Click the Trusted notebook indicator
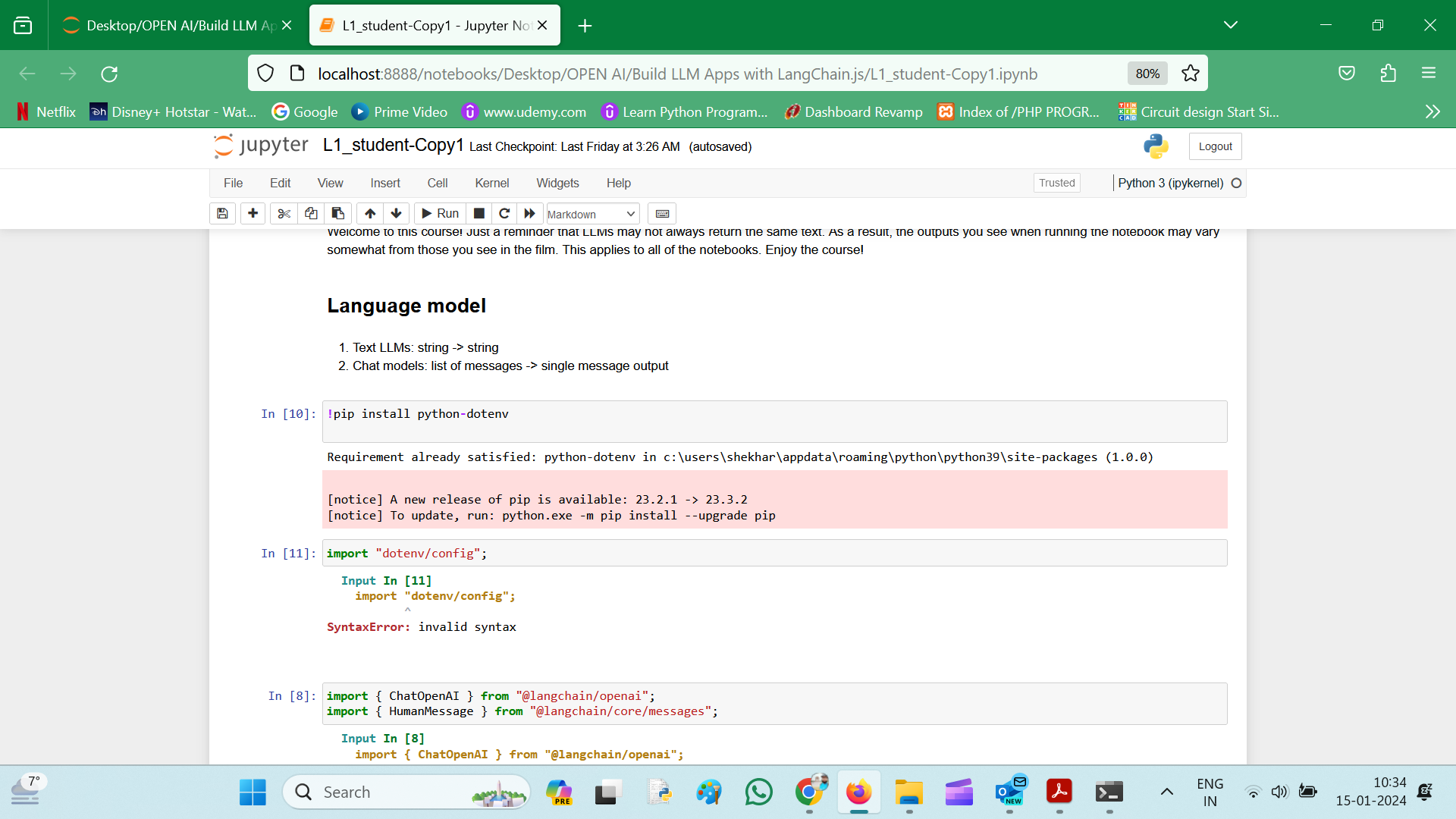The width and height of the screenshot is (1456, 819). pos(1056,183)
